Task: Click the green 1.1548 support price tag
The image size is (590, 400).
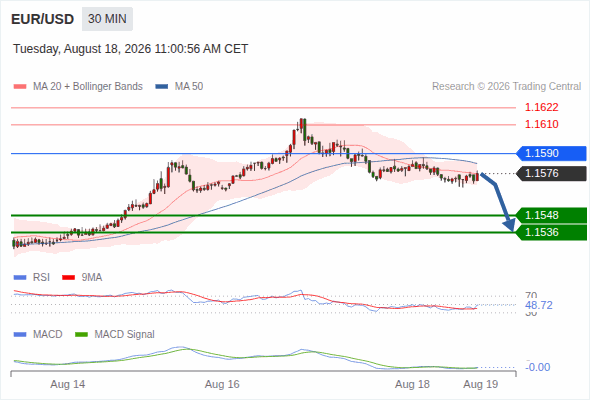Action: click(x=551, y=215)
